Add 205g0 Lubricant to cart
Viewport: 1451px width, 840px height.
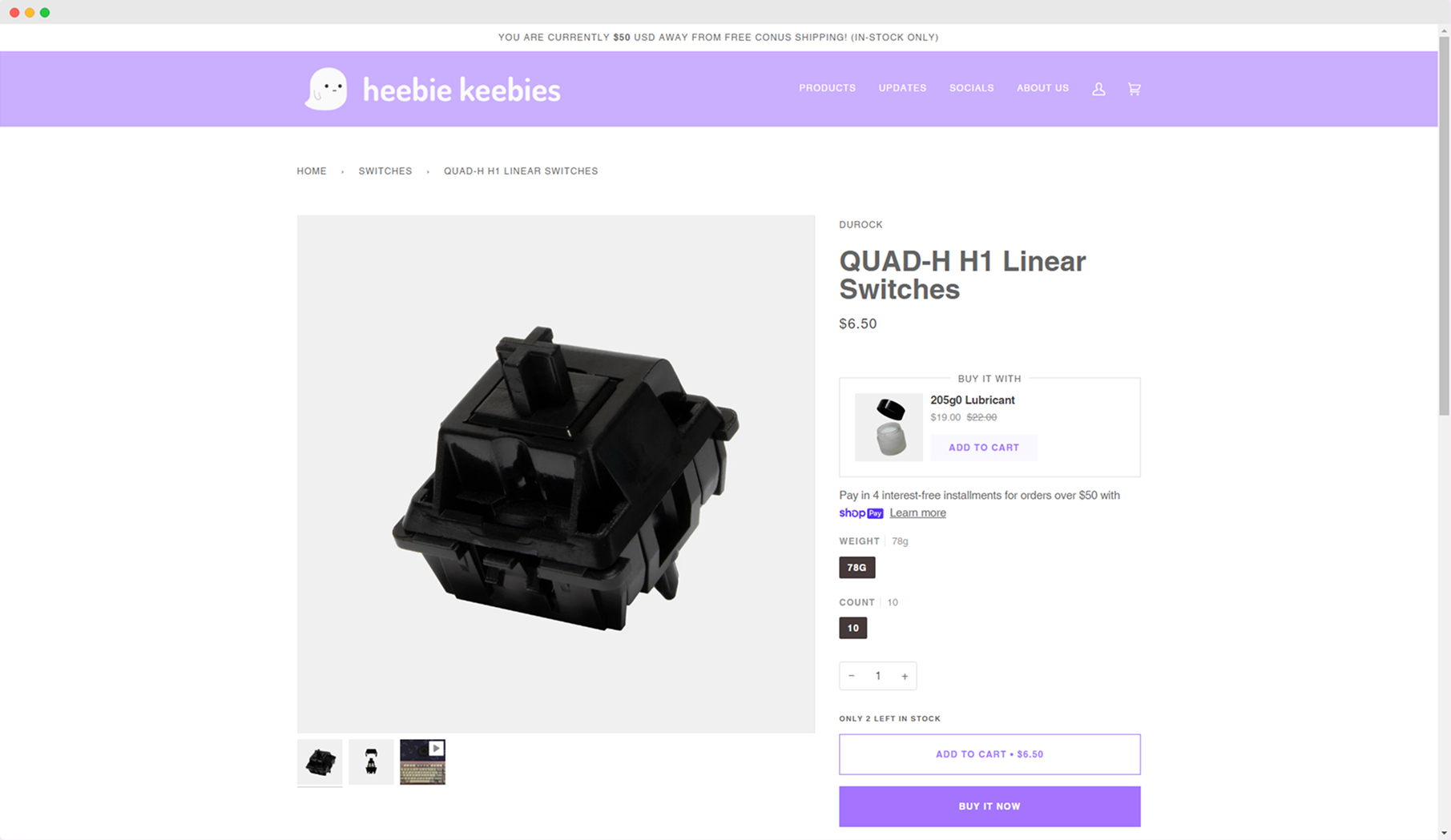tap(984, 448)
